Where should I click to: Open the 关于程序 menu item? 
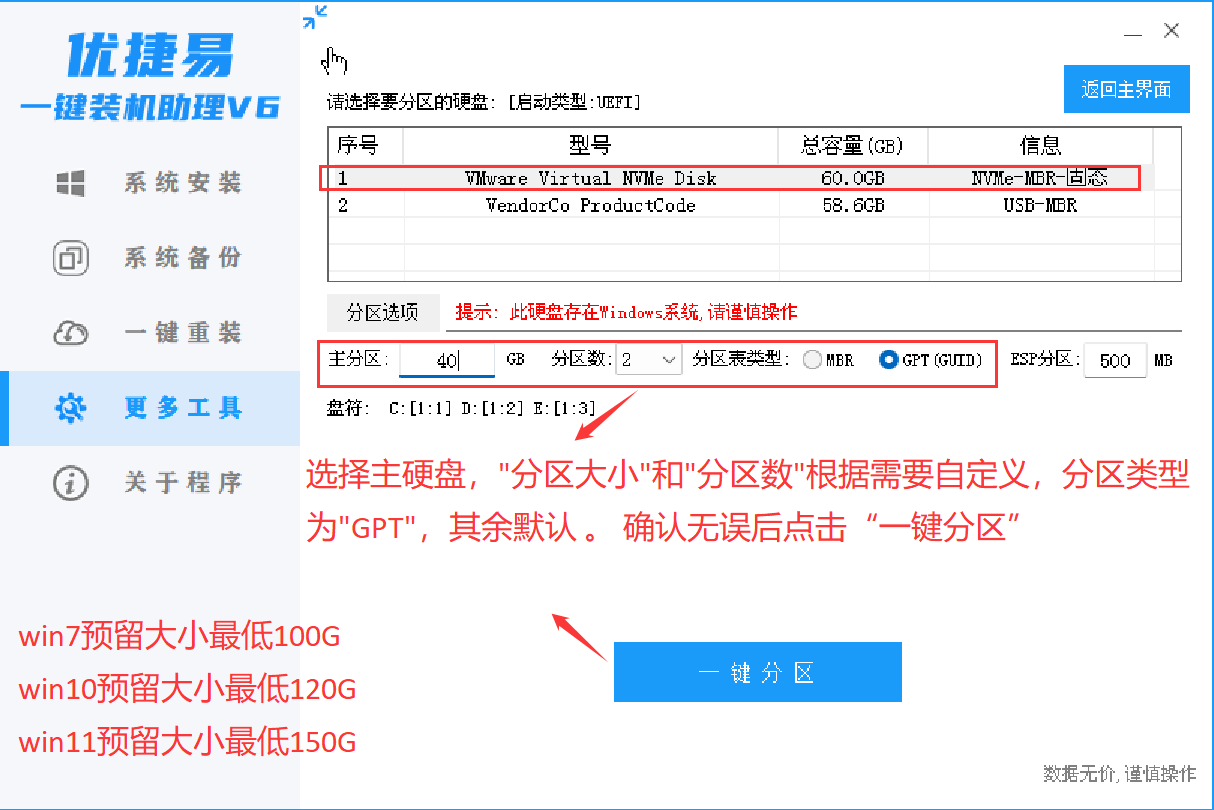click(x=150, y=483)
